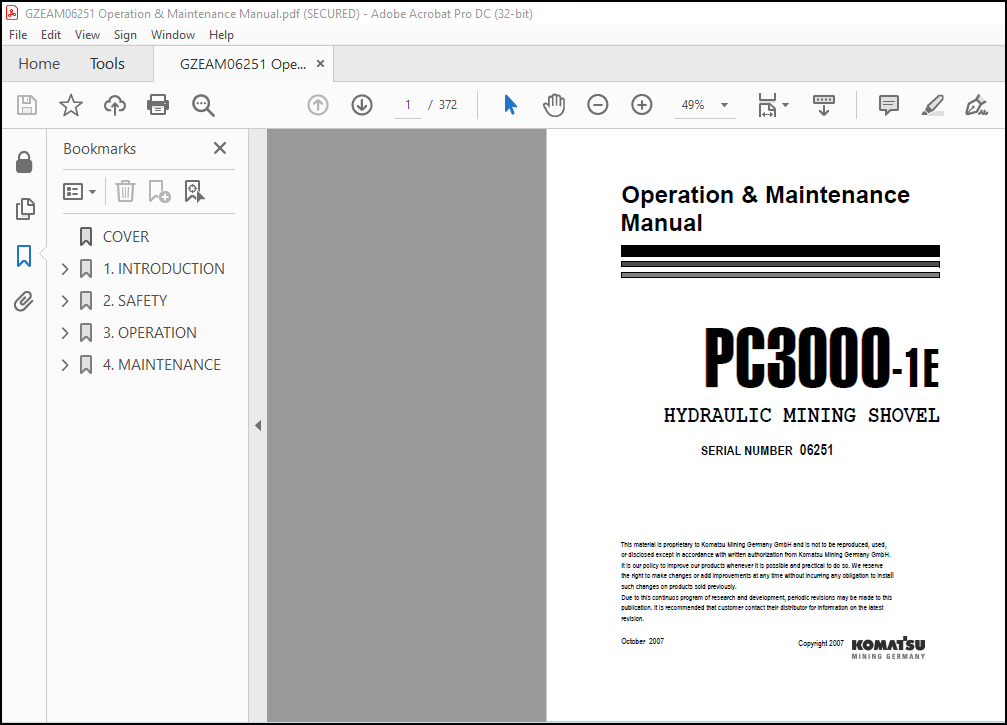Screen dimensions: 1007x725
Task: Switch to the Home tab
Action: 39,64
